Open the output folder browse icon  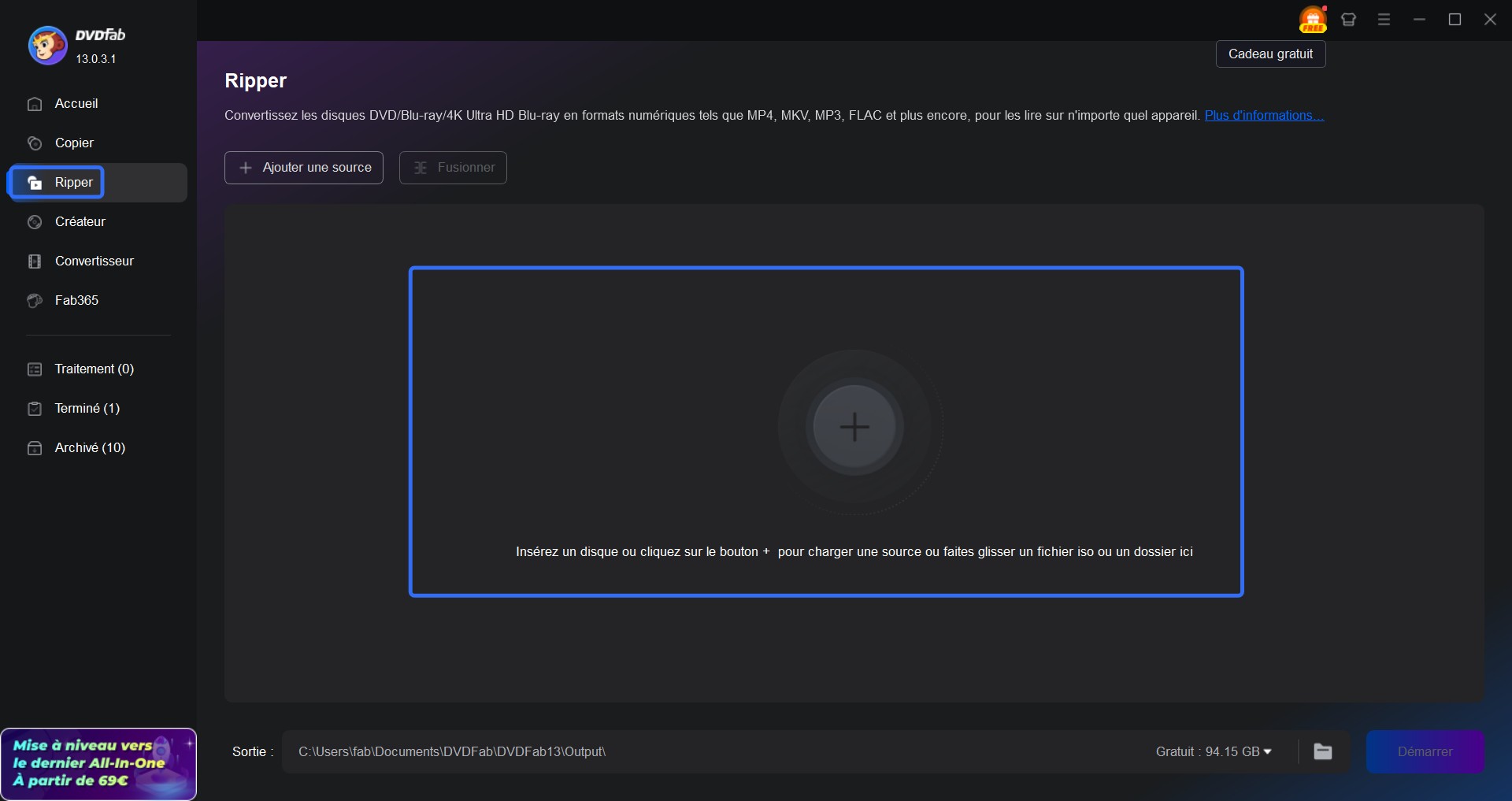1323,751
